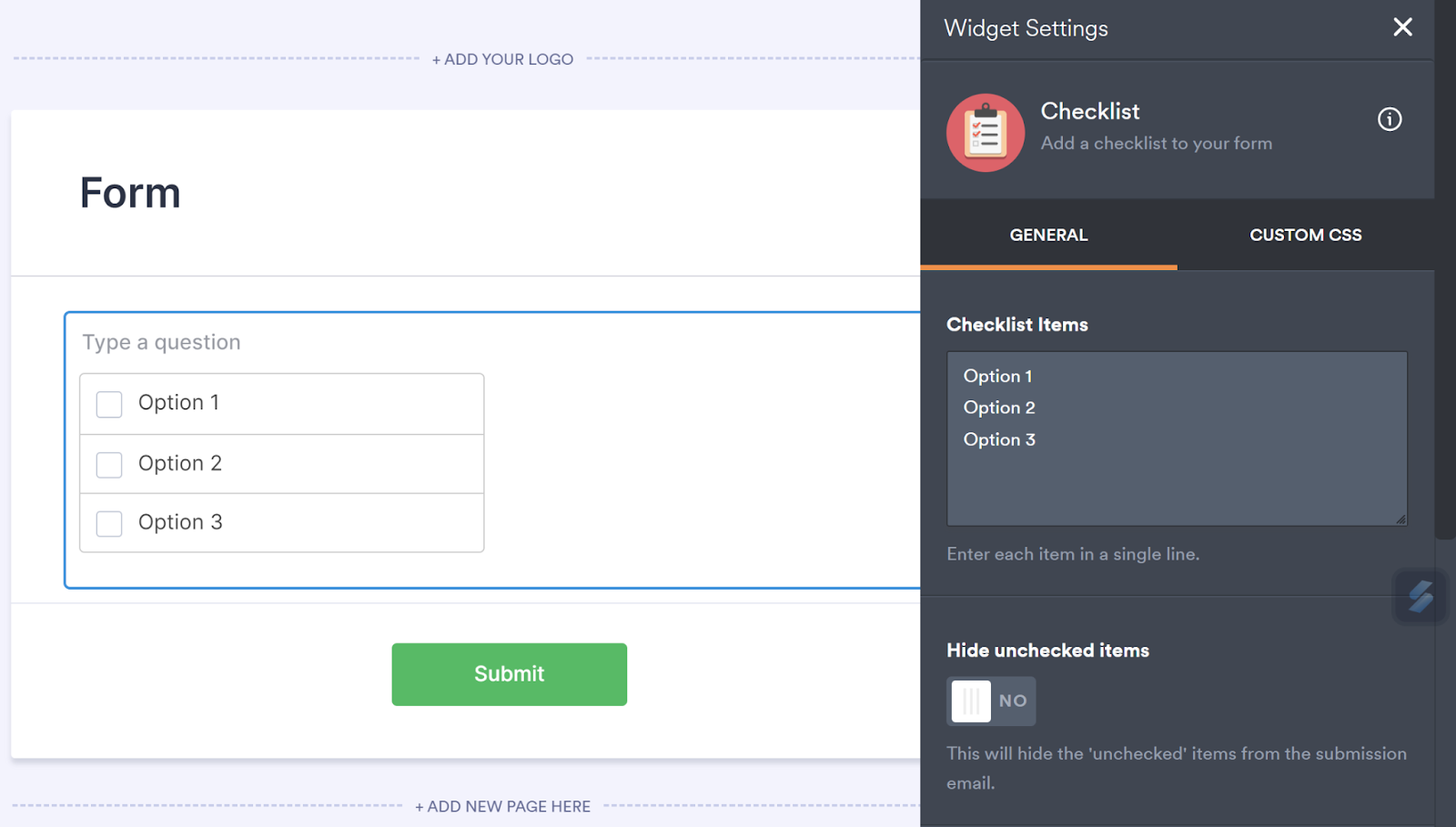The height and width of the screenshot is (827, 1456).
Task: Toggle the Hide unchecked items switch
Action: pyautogui.click(x=990, y=701)
